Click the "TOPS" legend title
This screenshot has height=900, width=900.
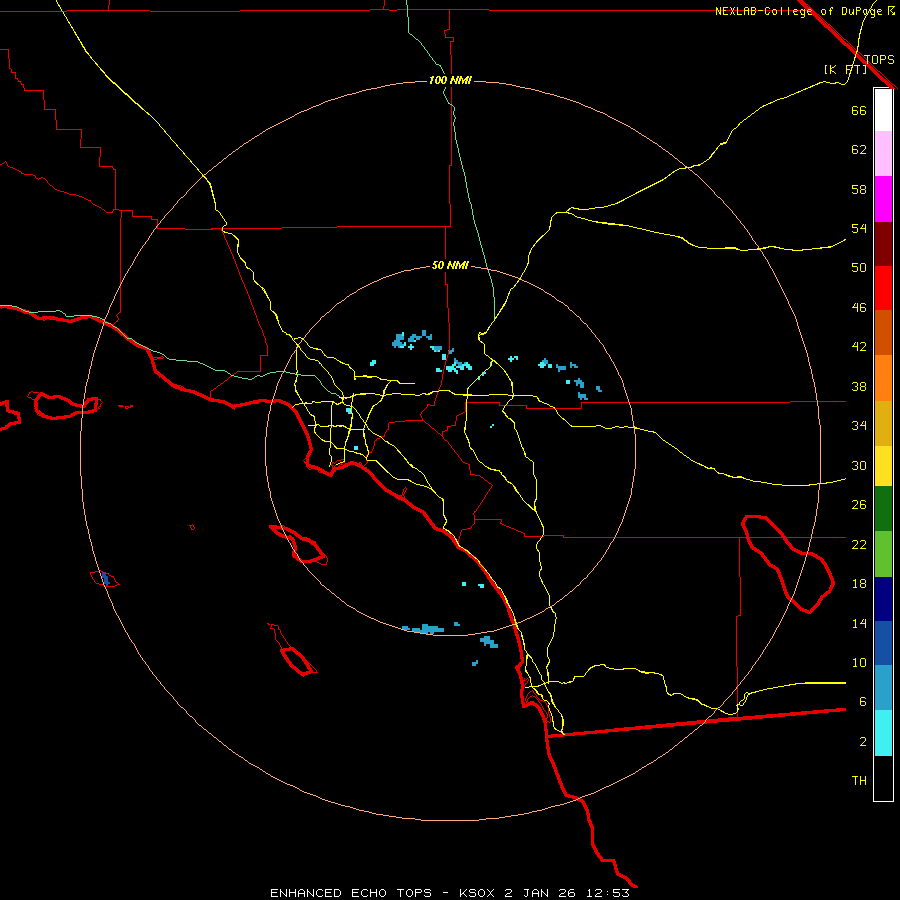point(879,59)
